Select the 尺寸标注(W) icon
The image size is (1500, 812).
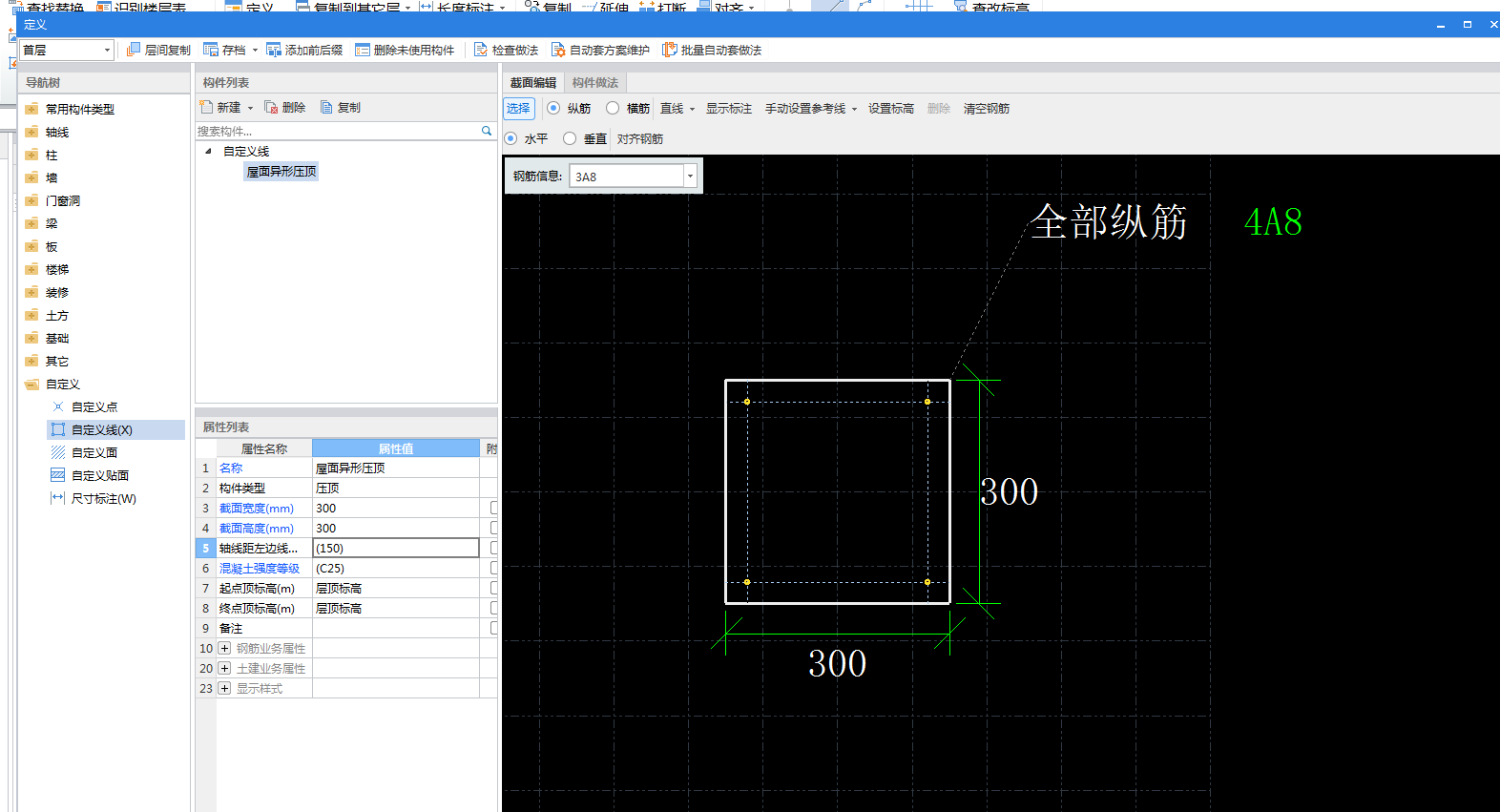pos(58,498)
